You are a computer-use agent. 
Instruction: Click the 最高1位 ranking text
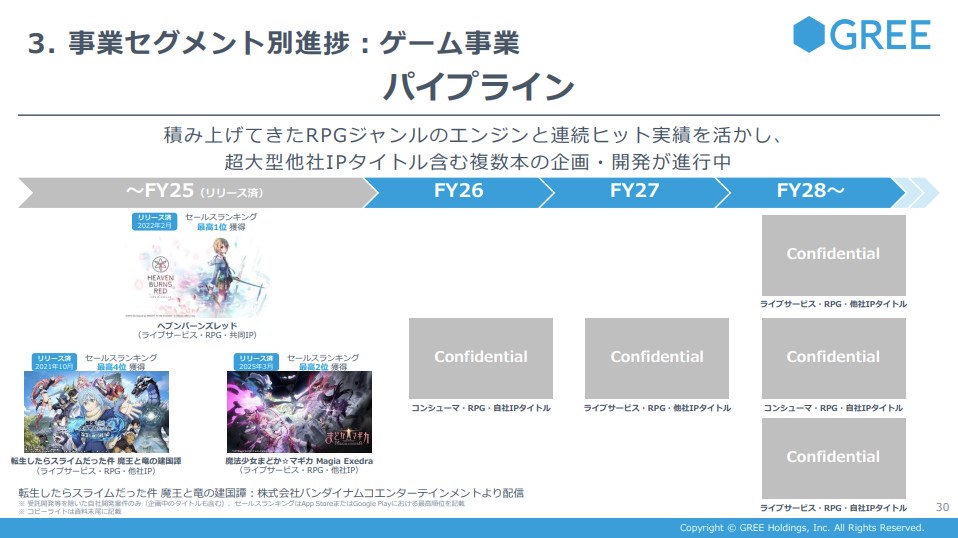pos(211,227)
